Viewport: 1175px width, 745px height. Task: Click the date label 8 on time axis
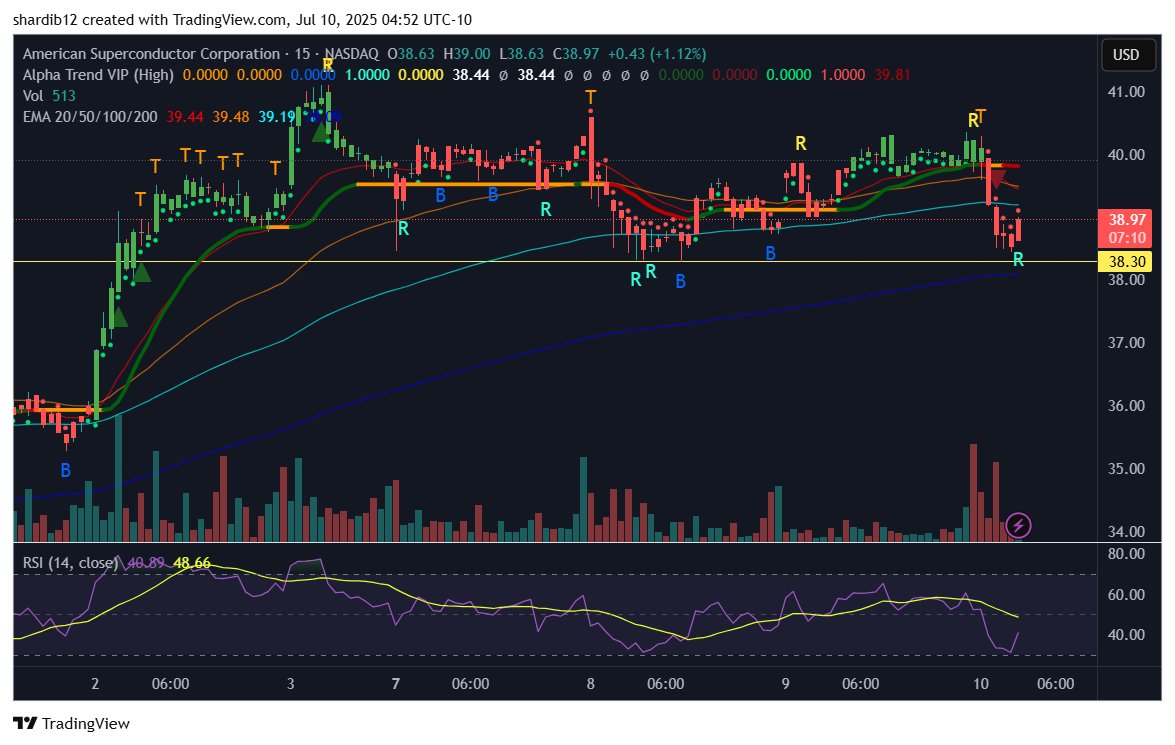point(590,684)
